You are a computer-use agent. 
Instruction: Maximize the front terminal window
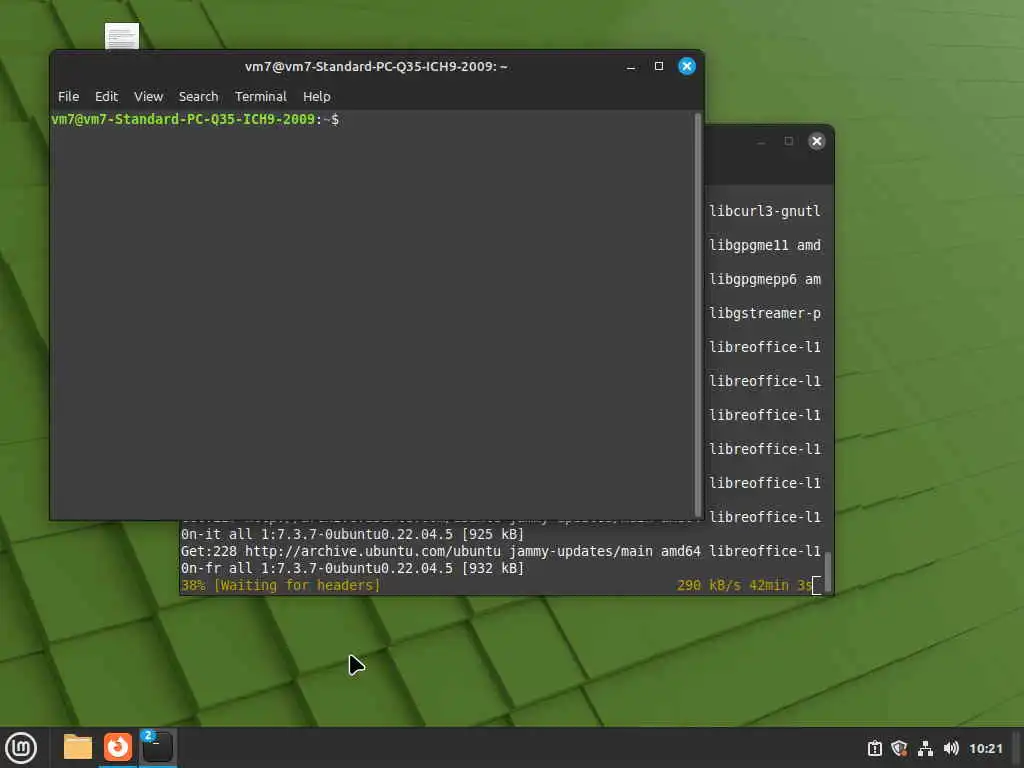(x=659, y=66)
